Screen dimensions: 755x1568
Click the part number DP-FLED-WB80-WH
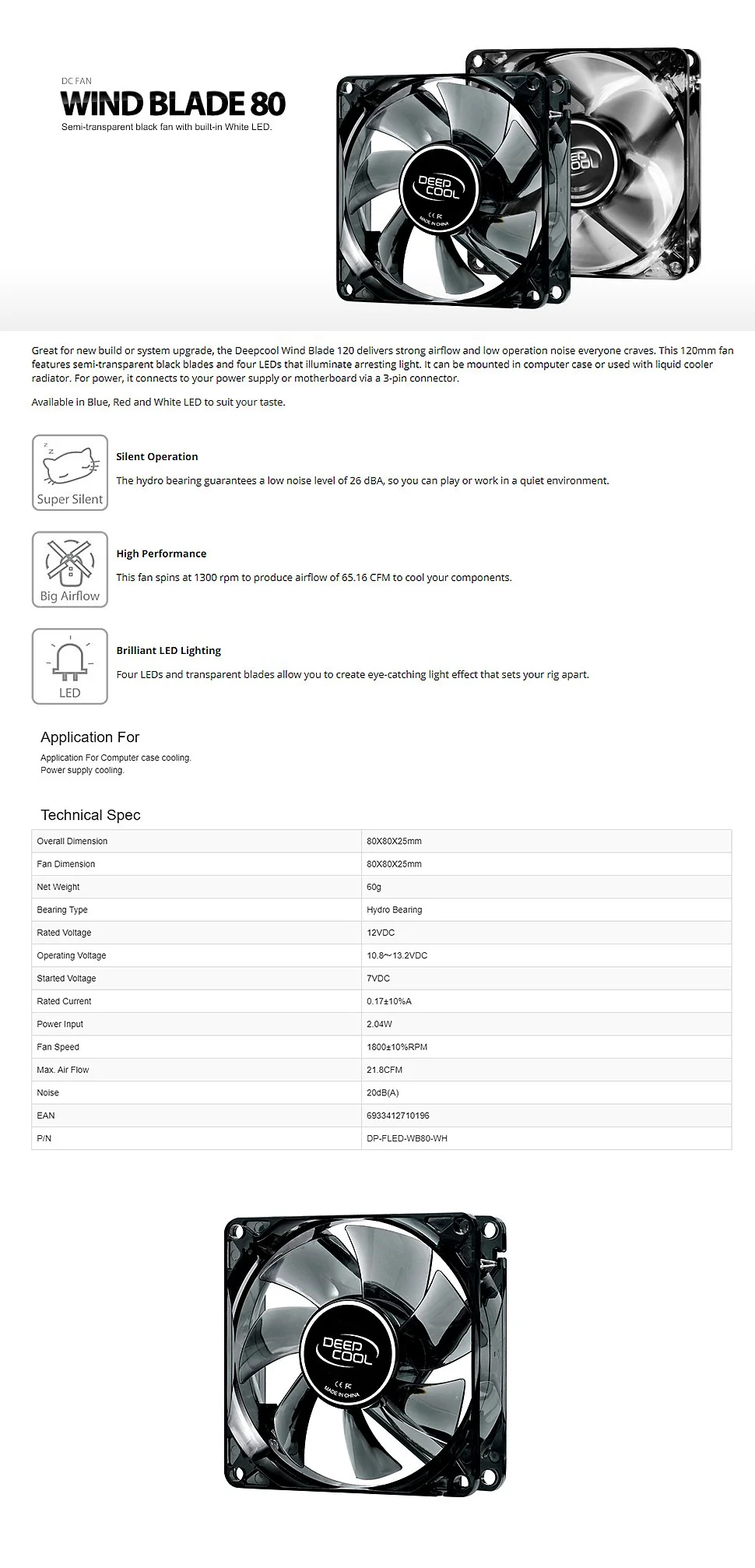(x=407, y=1138)
